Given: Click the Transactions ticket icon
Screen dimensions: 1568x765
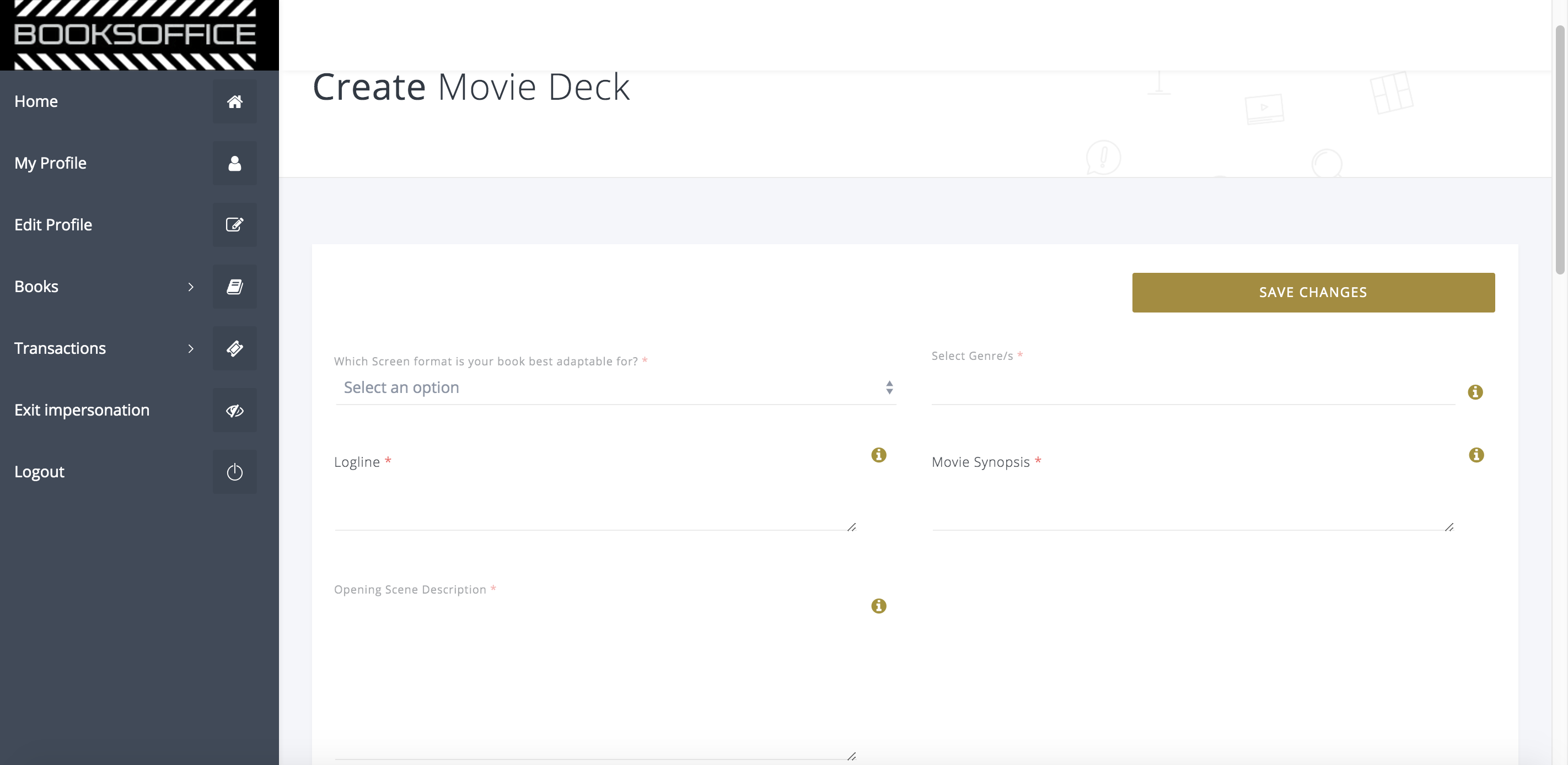Looking at the screenshot, I should pyautogui.click(x=234, y=348).
